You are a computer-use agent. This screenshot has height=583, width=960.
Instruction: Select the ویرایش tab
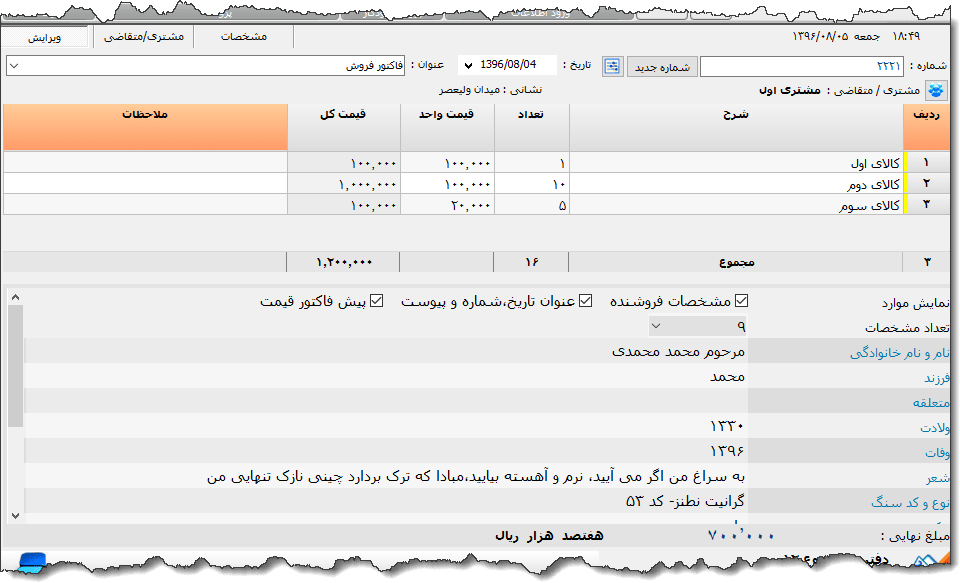point(46,36)
